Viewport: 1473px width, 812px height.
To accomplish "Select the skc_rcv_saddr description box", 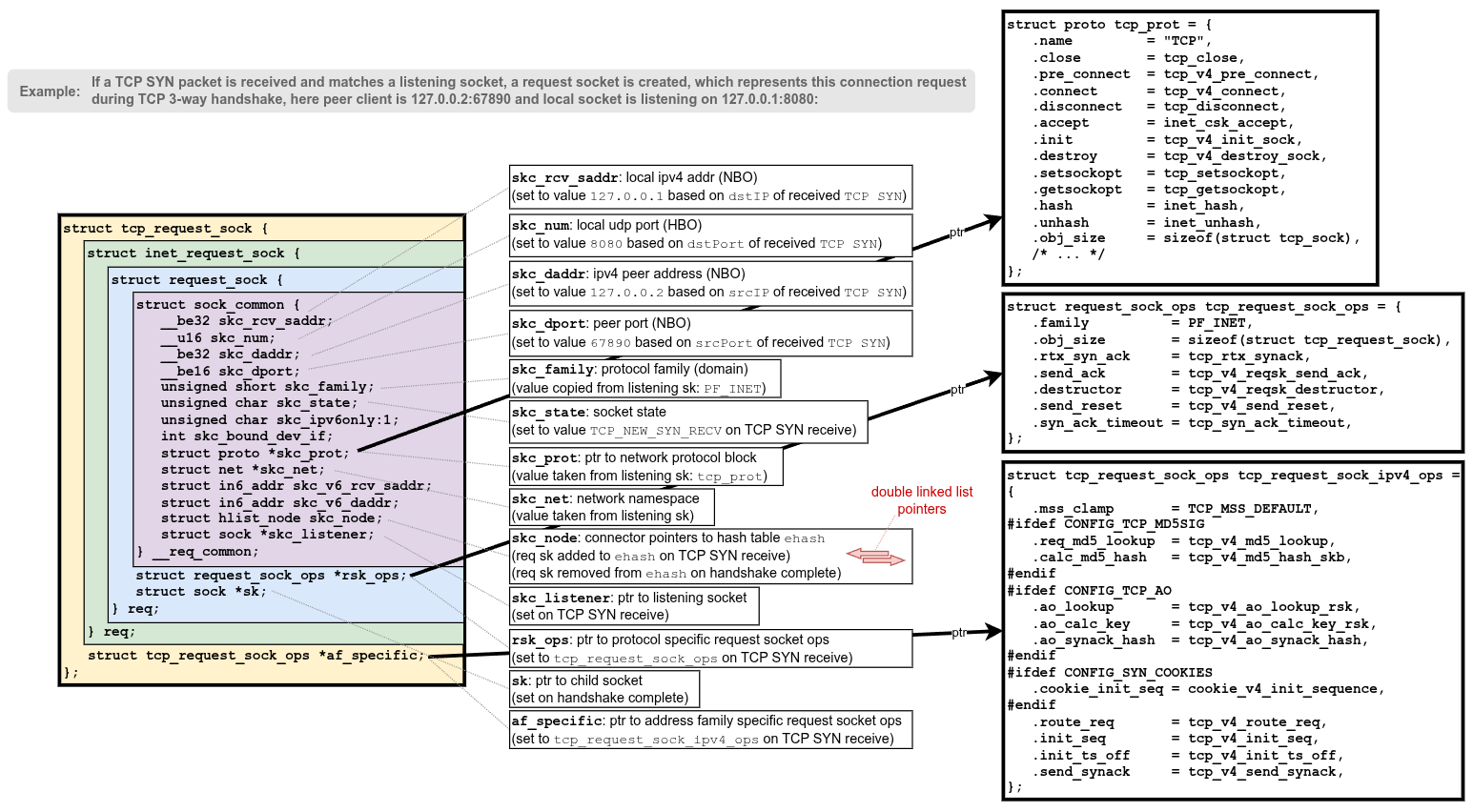I will [710, 187].
